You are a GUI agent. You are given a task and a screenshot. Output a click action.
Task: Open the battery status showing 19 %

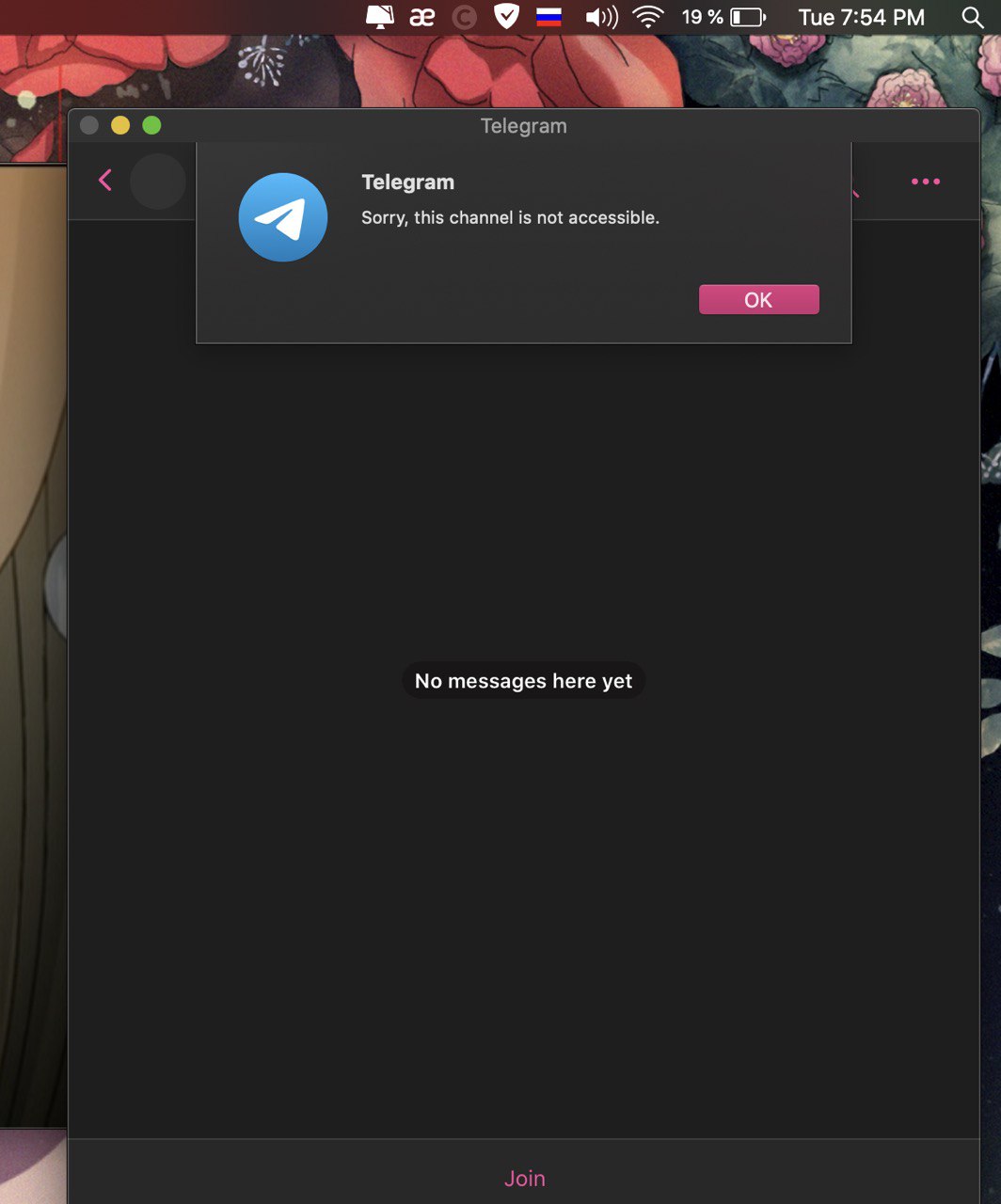click(723, 17)
